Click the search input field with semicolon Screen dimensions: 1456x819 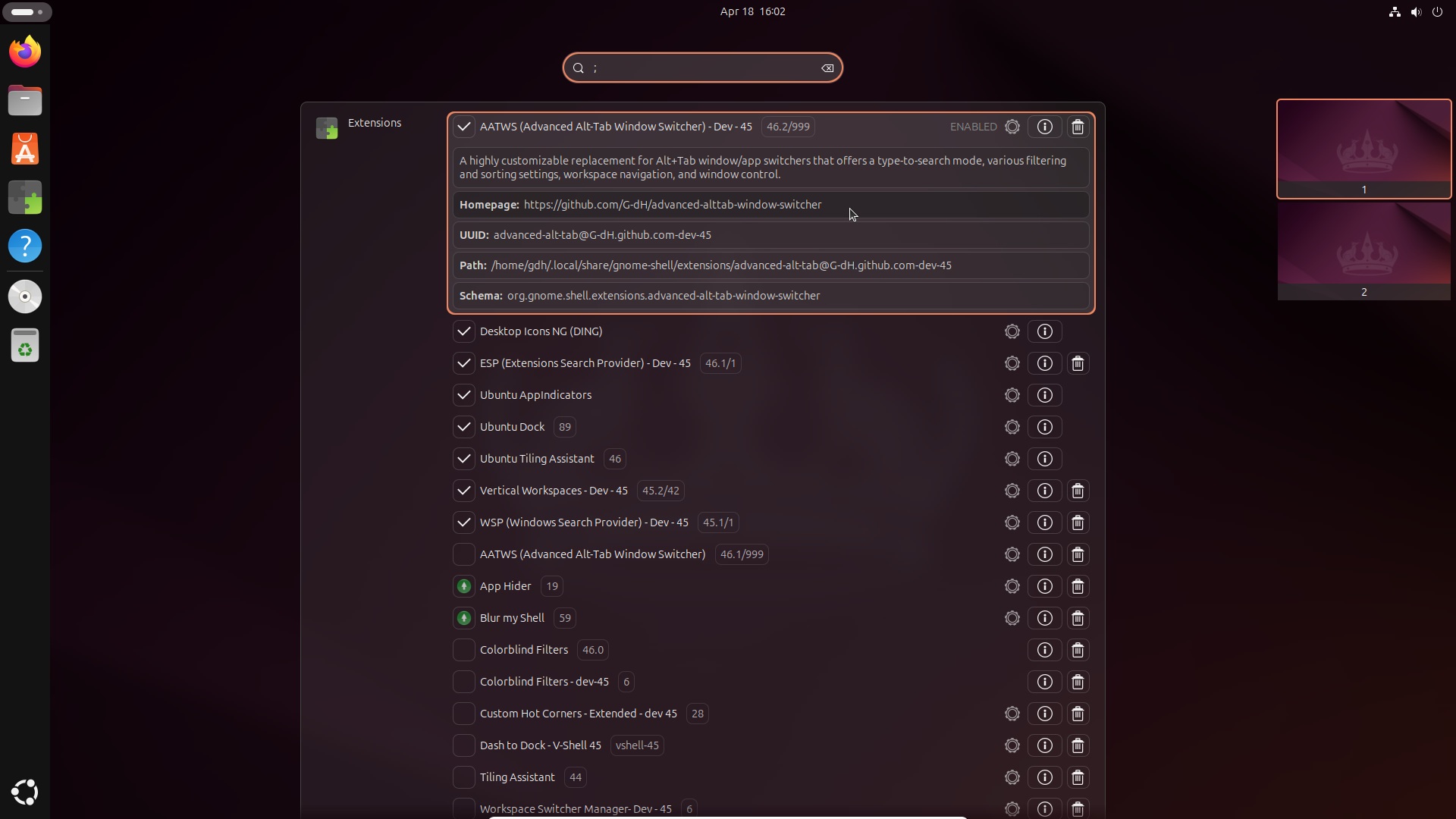click(x=702, y=67)
